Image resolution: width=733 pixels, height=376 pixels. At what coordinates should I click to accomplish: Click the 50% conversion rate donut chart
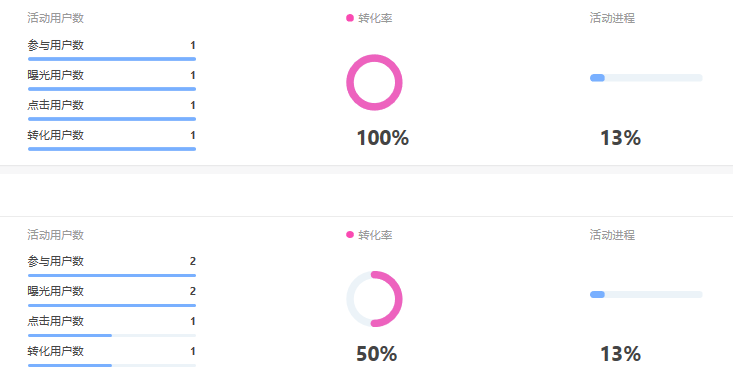point(374,299)
